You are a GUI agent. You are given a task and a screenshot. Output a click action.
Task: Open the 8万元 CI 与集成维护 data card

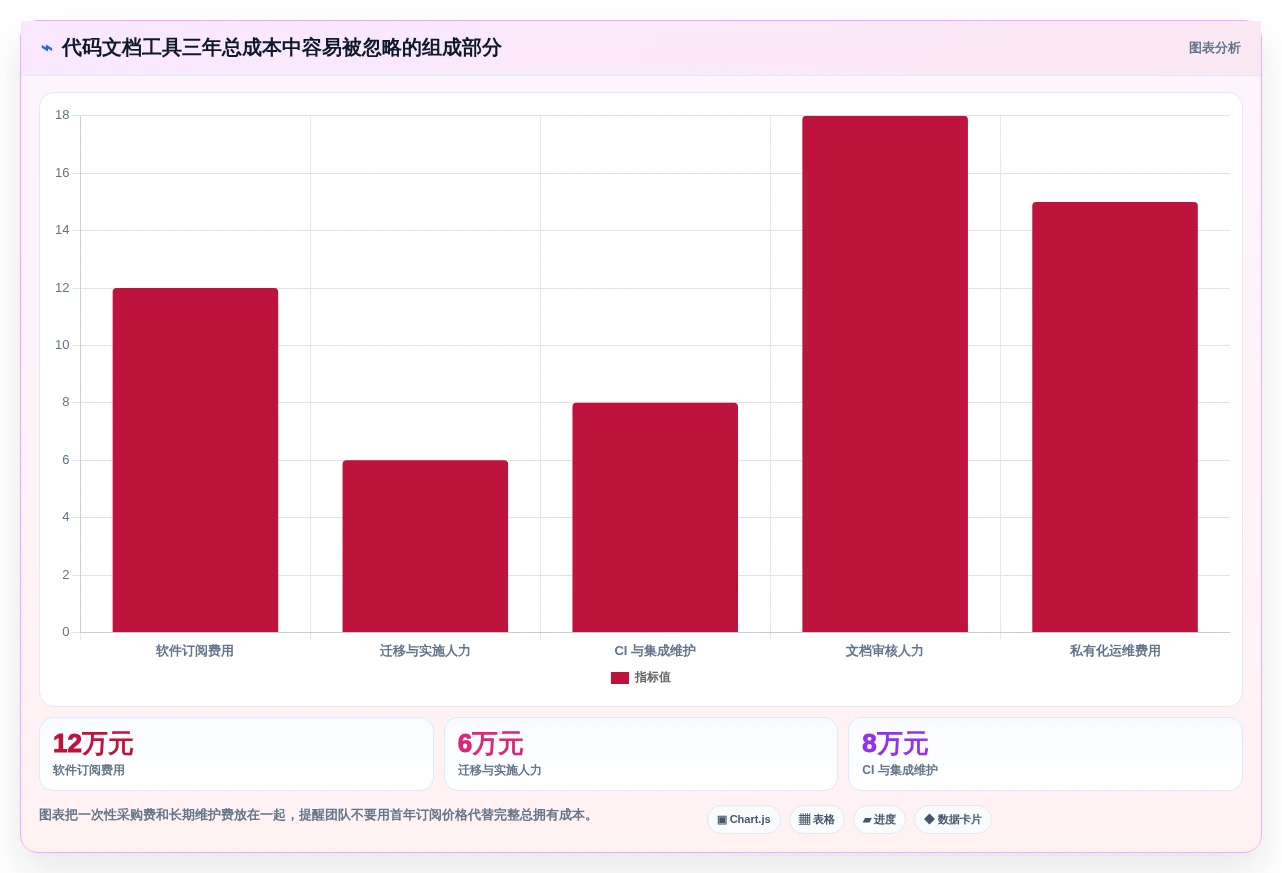pyautogui.click(x=1045, y=754)
